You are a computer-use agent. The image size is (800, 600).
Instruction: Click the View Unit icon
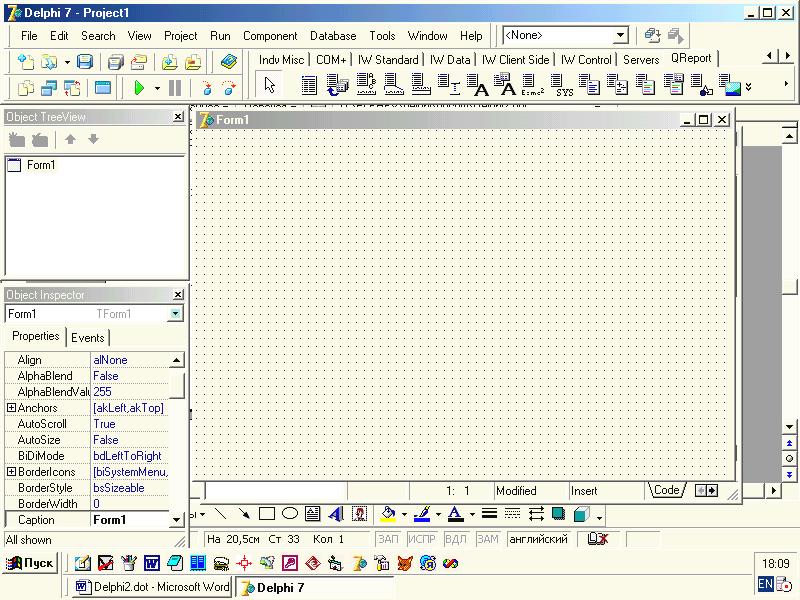coord(26,88)
